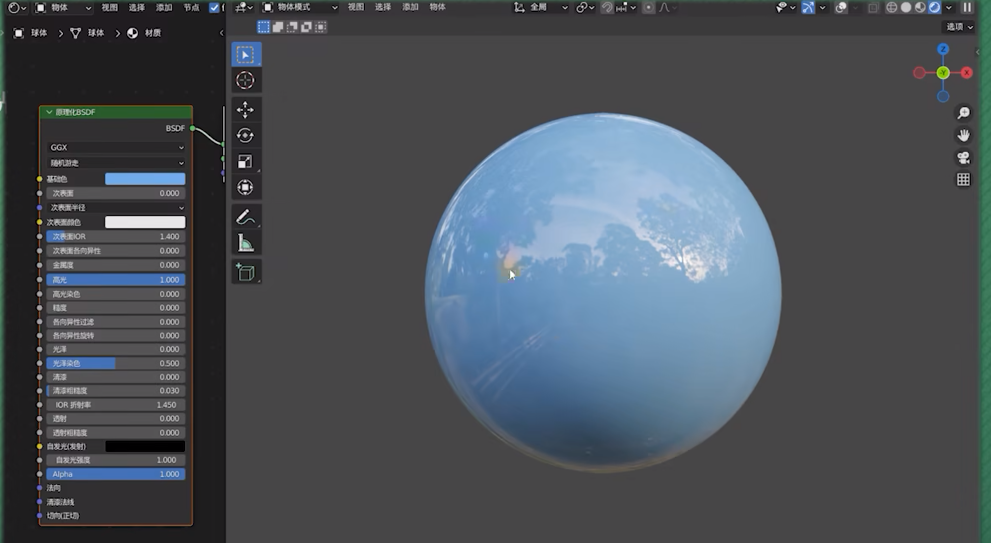This screenshot has width=991, height=543.
Task: Toggle camera view icon
Action: (963, 157)
